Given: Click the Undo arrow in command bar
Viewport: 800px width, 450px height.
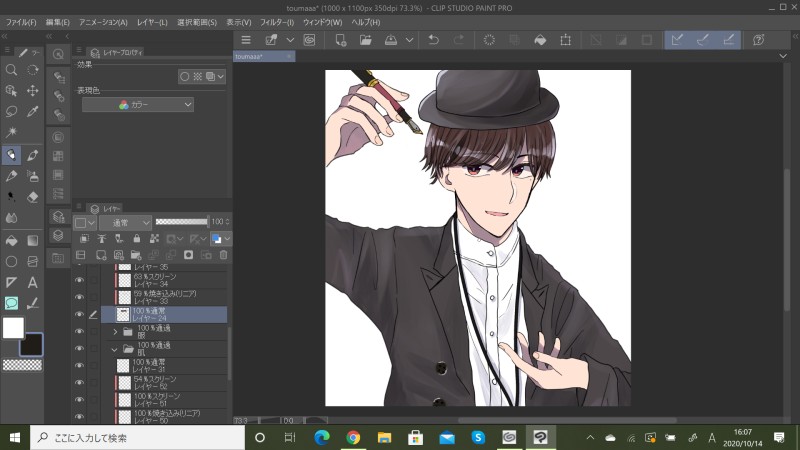Looking at the screenshot, I should [x=433, y=40].
